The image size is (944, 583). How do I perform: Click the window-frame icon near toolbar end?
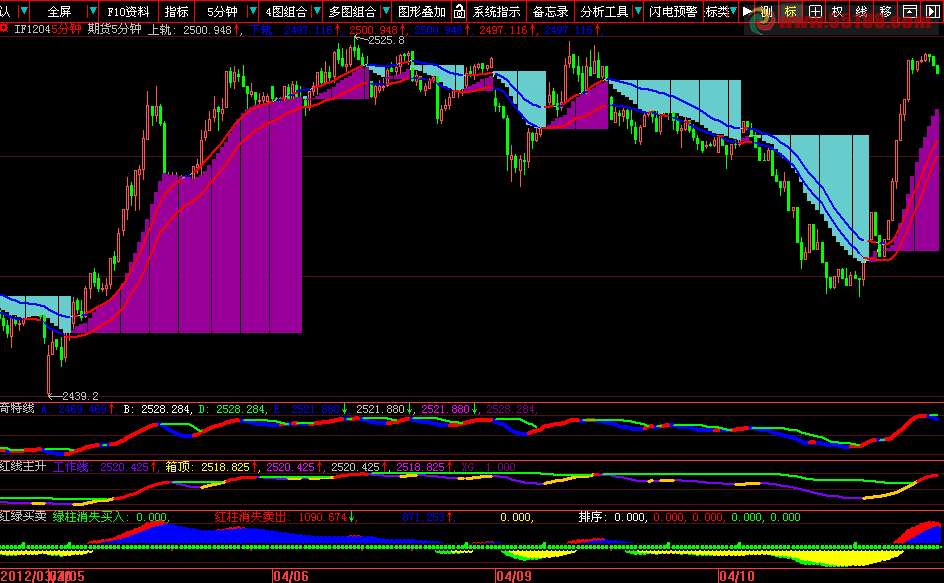click(x=910, y=11)
